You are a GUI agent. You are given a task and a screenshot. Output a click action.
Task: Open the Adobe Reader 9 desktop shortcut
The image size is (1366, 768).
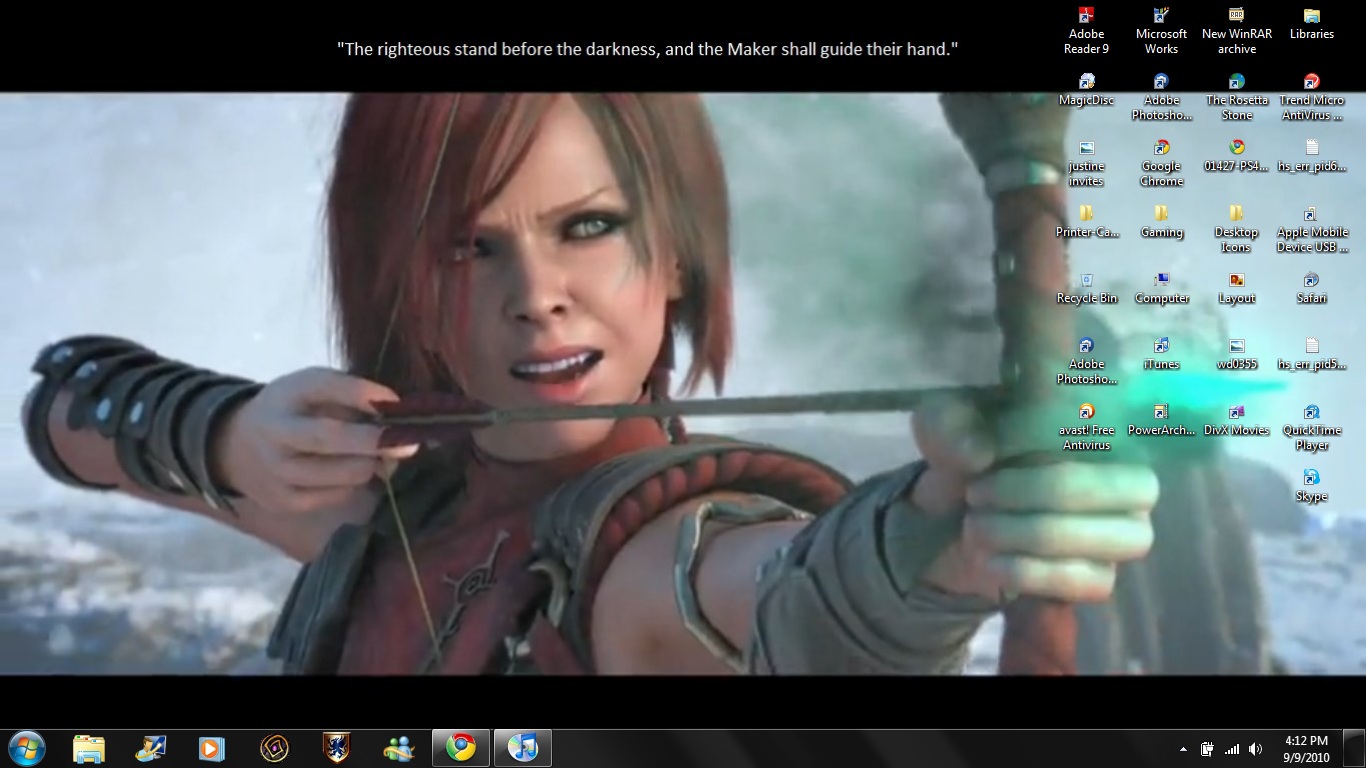coord(1086,30)
